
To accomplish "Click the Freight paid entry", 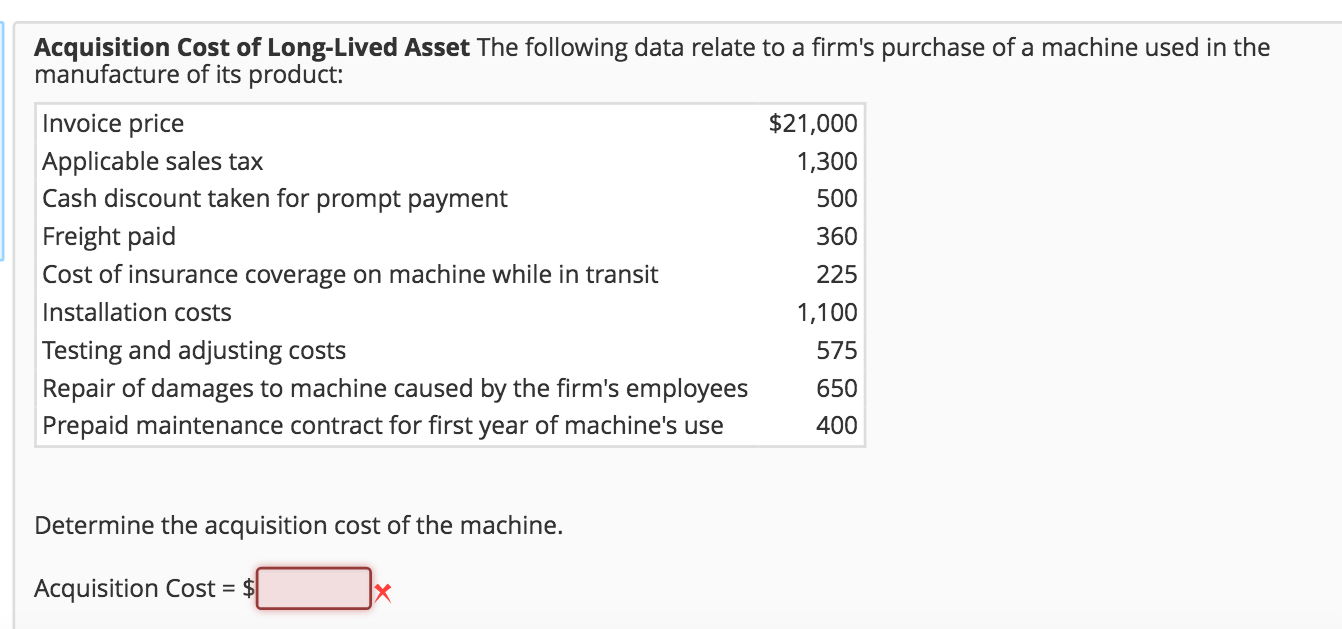I will (x=109, y=236).
